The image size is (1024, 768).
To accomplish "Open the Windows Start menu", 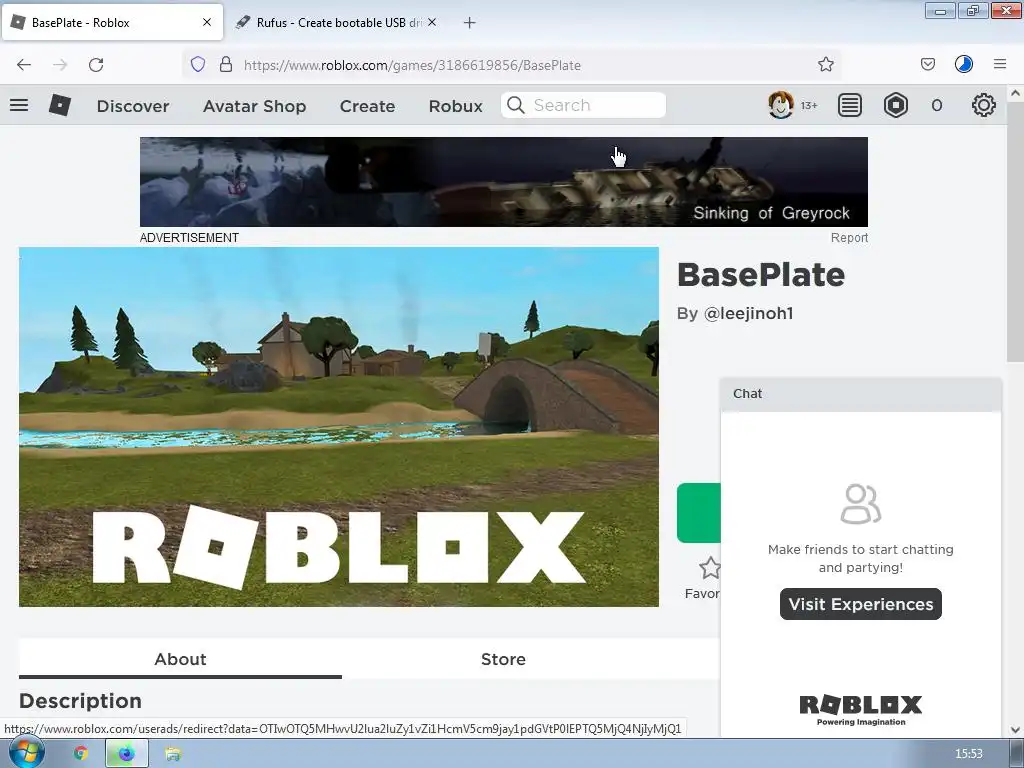I will click(x=27, y=753).
